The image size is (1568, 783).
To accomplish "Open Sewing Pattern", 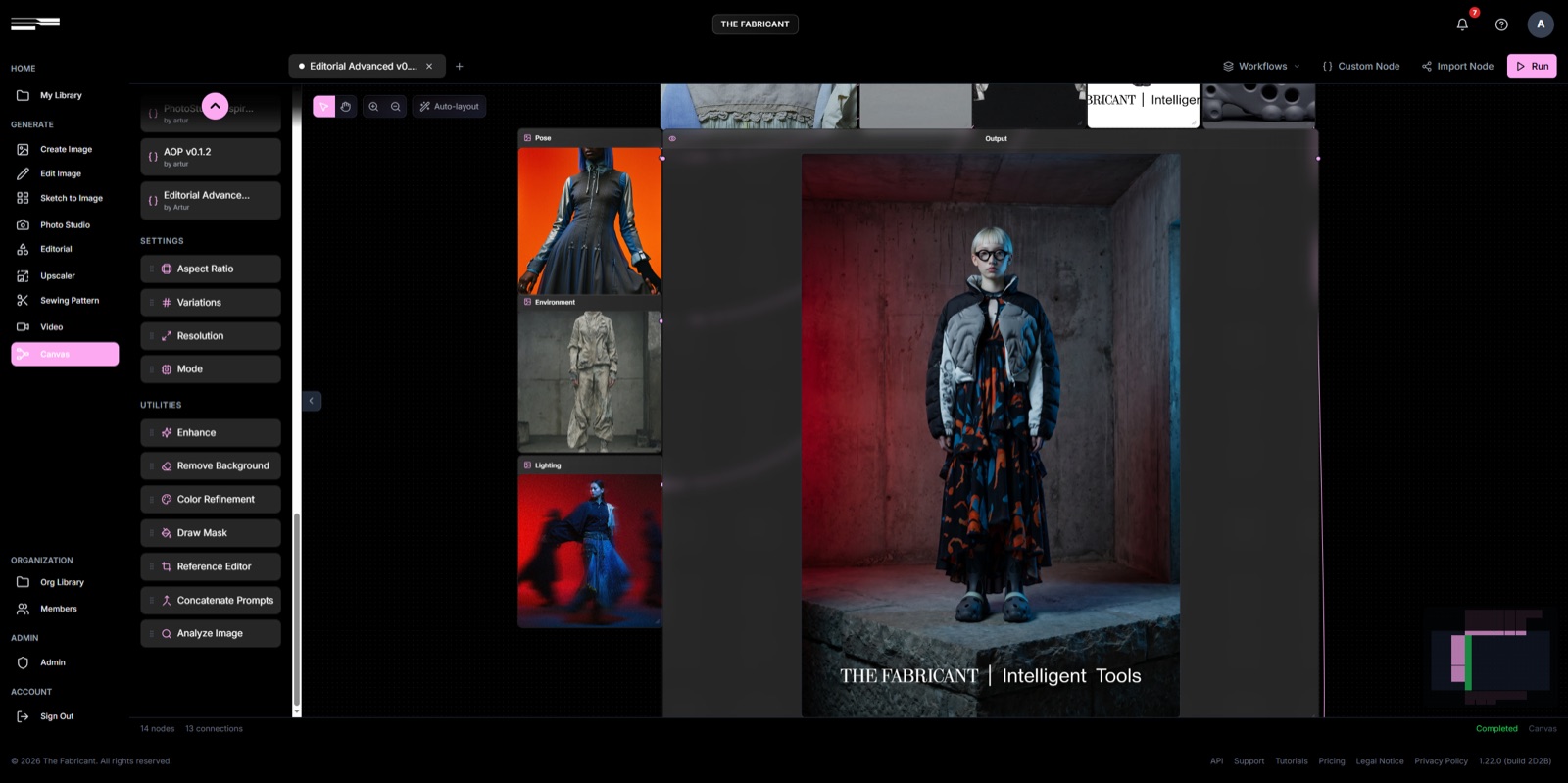I will (x=70, y=301).
